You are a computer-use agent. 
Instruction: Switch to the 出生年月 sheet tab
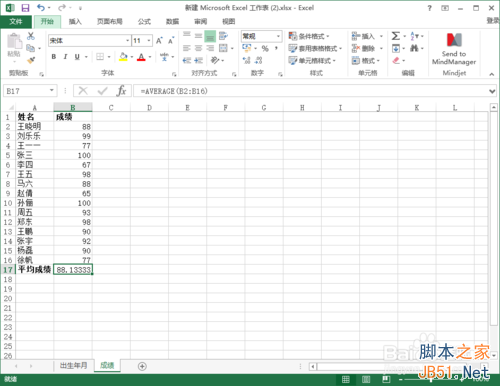click(74, 365)
